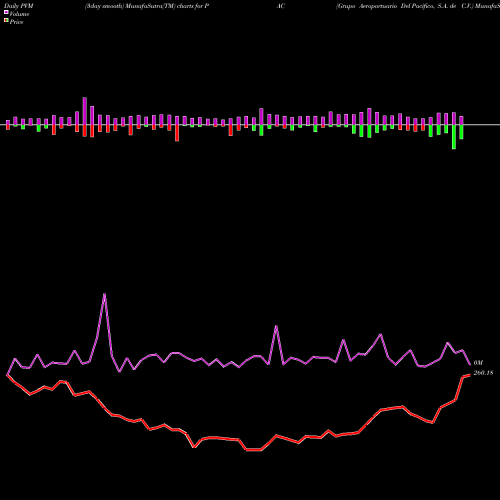
Task: Click the Volume legend color swatch
Action: tap(6, 12)
